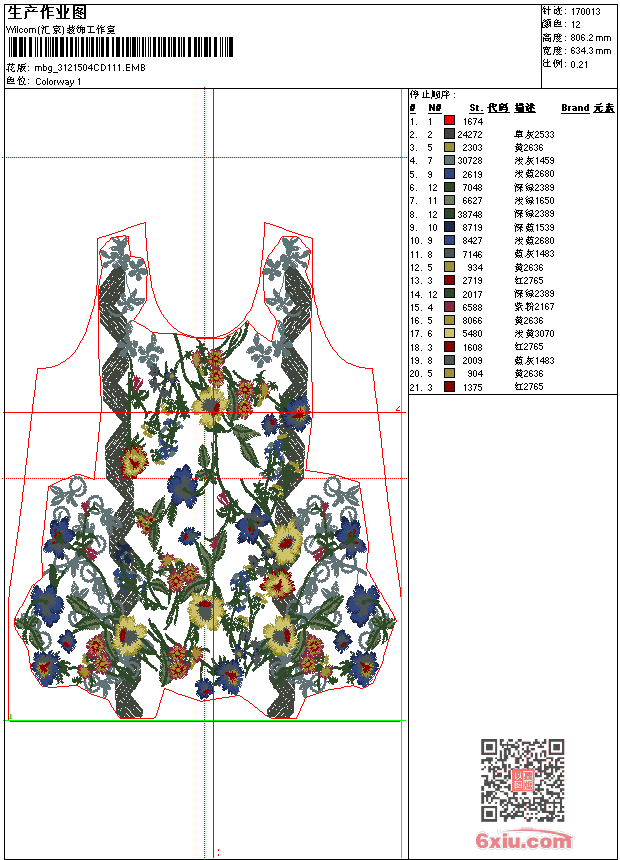Image resolution: width=620 pixels, height=860 pixels.
Task: Click stitch count 38748 in row 8
Action: (x=470, y=214)
